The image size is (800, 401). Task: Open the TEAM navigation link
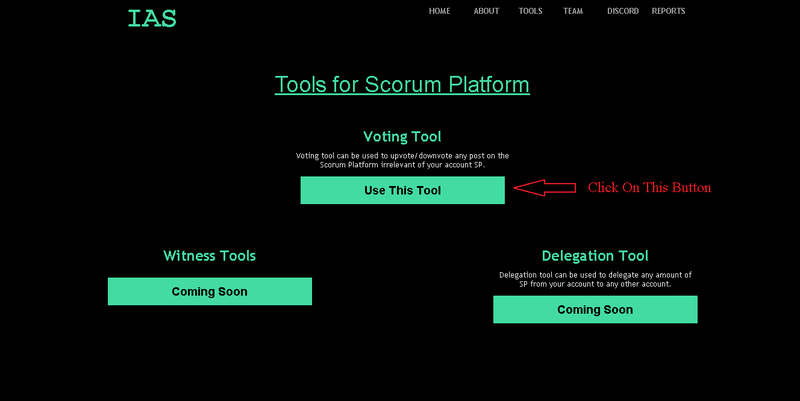coord(573,11)
